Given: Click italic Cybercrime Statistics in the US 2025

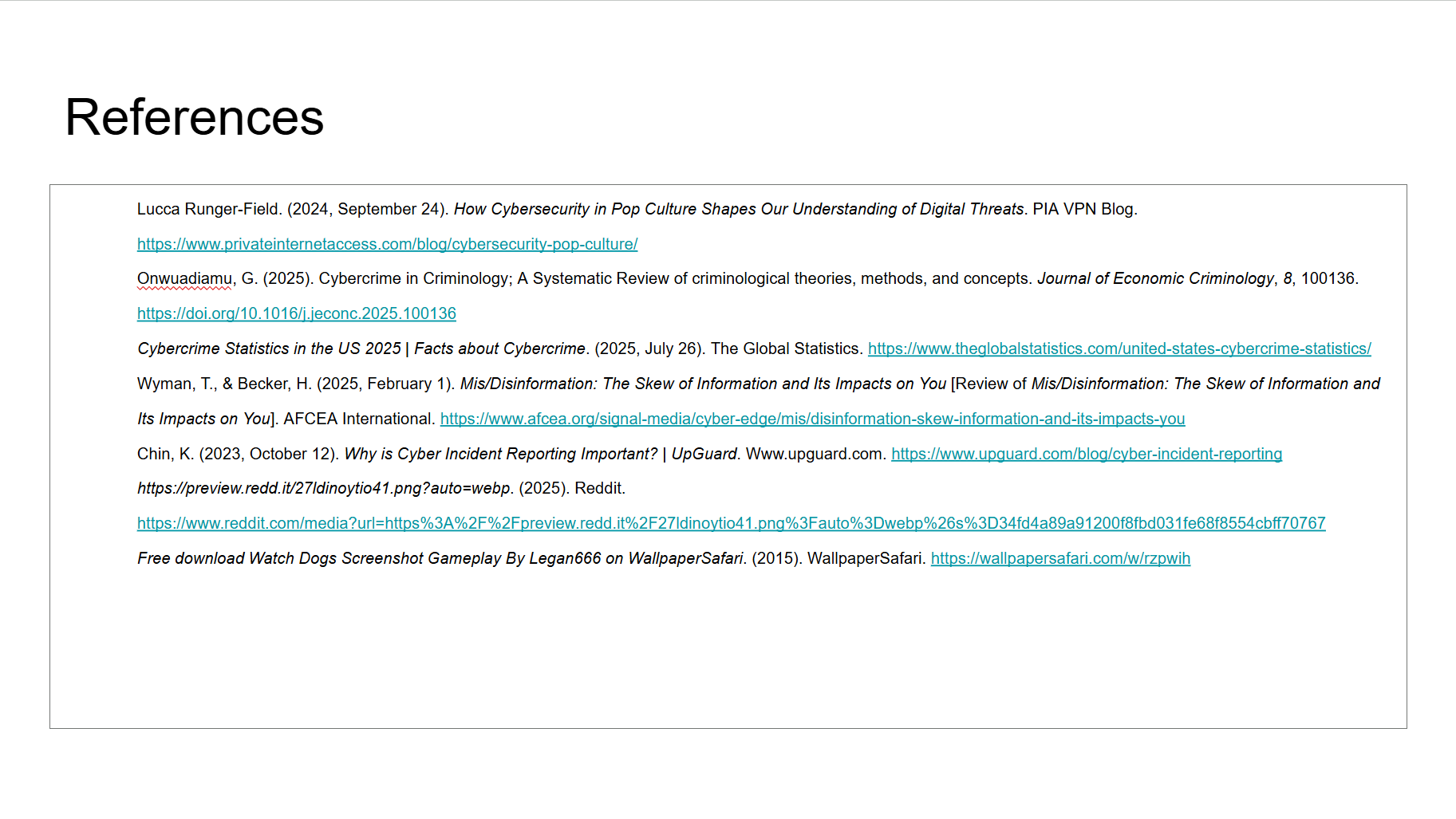Looking at the screenshot, I should point(269,348).
